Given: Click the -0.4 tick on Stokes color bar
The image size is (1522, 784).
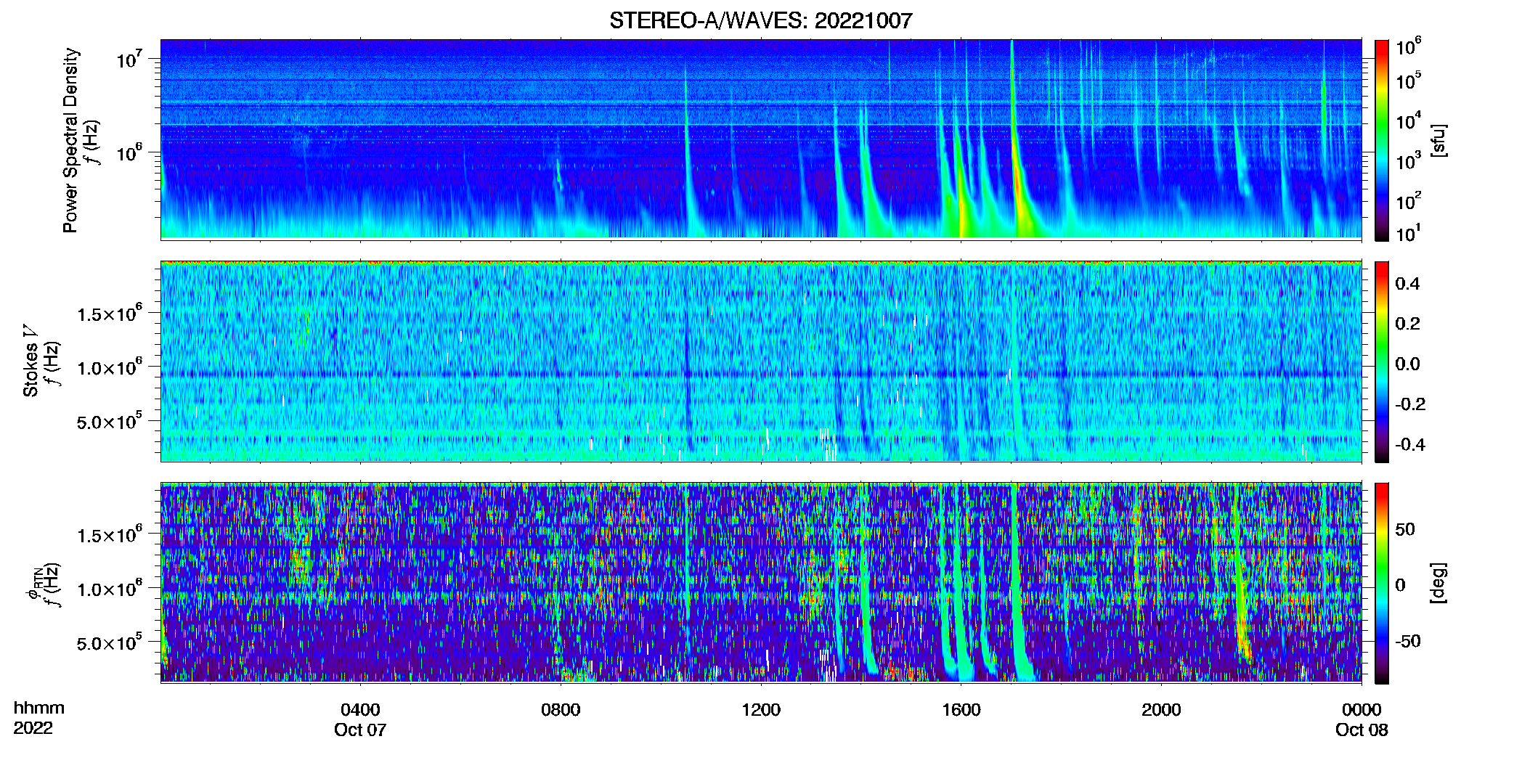Looking at the screenshot, I should (1409, 445).
